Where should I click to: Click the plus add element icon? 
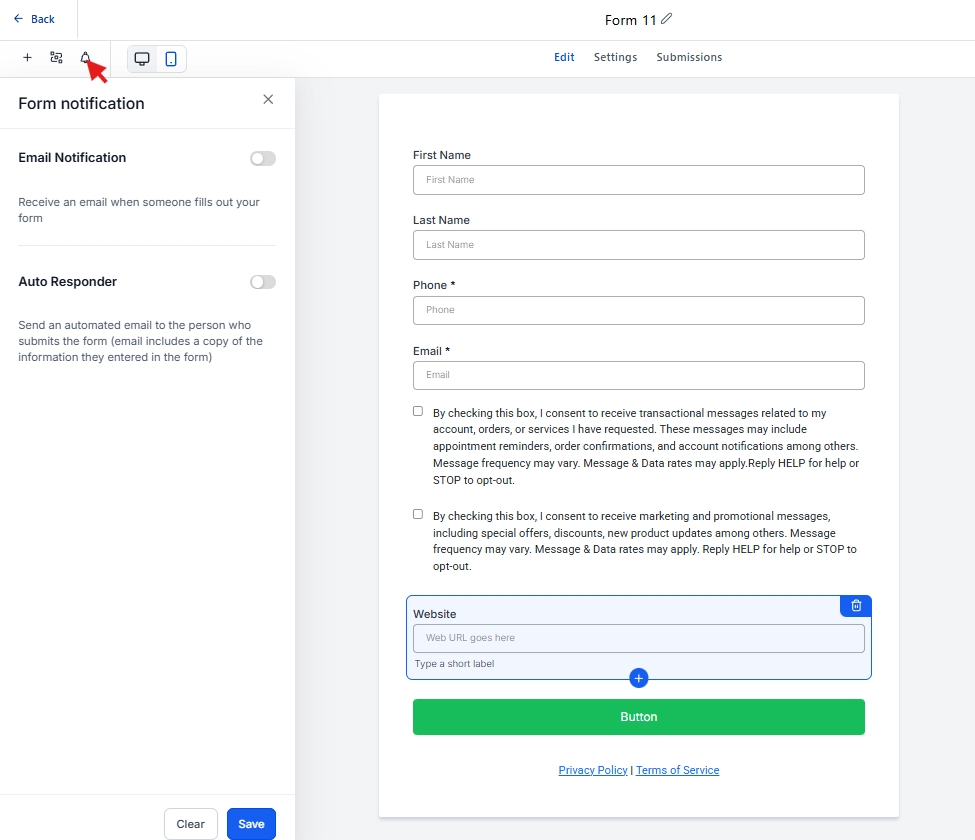[x=27, y=58]
